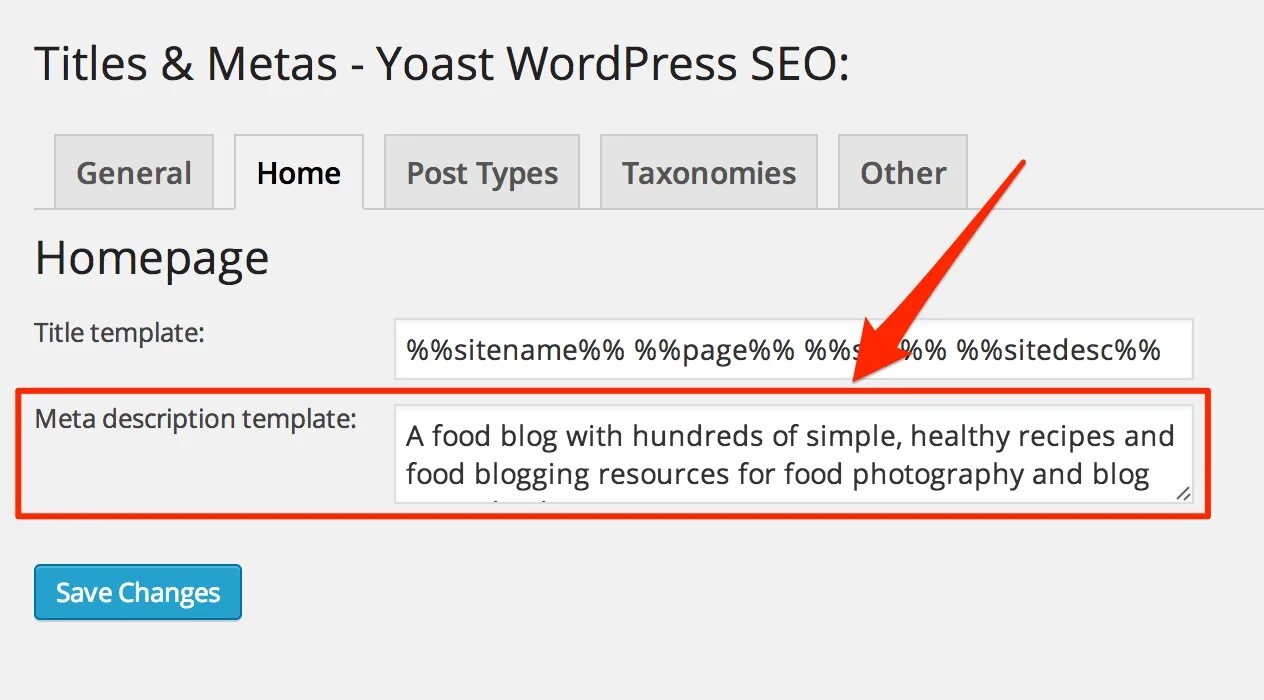Focus the Title template input field
The width and height of the screenshot is (1264, 700).
[x=794, y=349]
